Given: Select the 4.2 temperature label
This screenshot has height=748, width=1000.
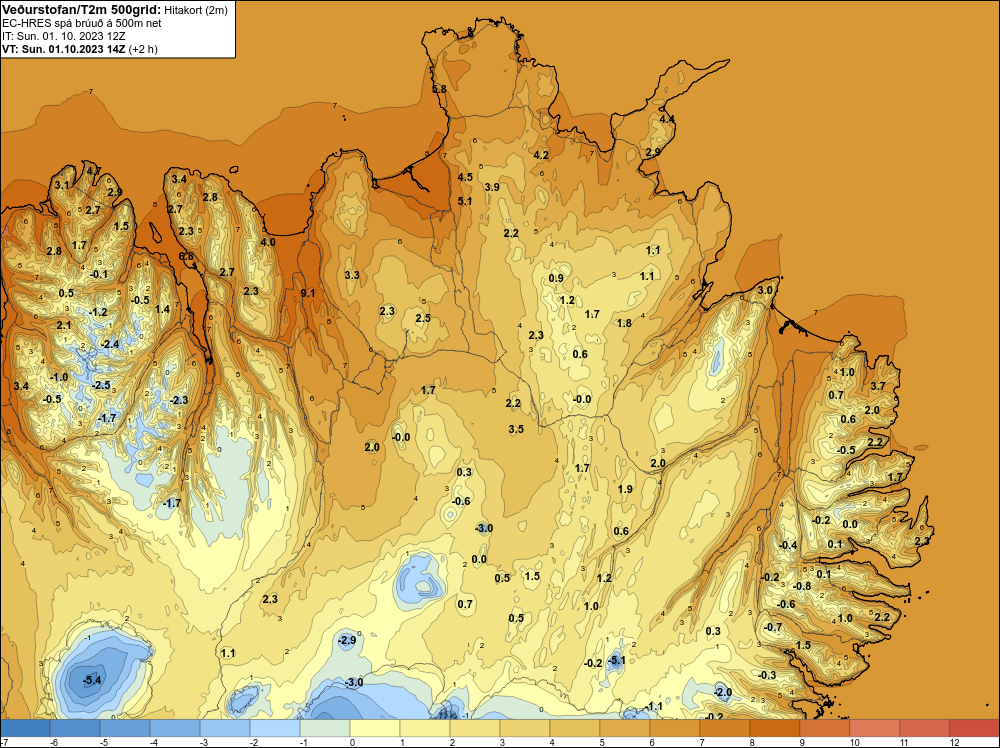Looking at the screenshot, I should 541,155.
